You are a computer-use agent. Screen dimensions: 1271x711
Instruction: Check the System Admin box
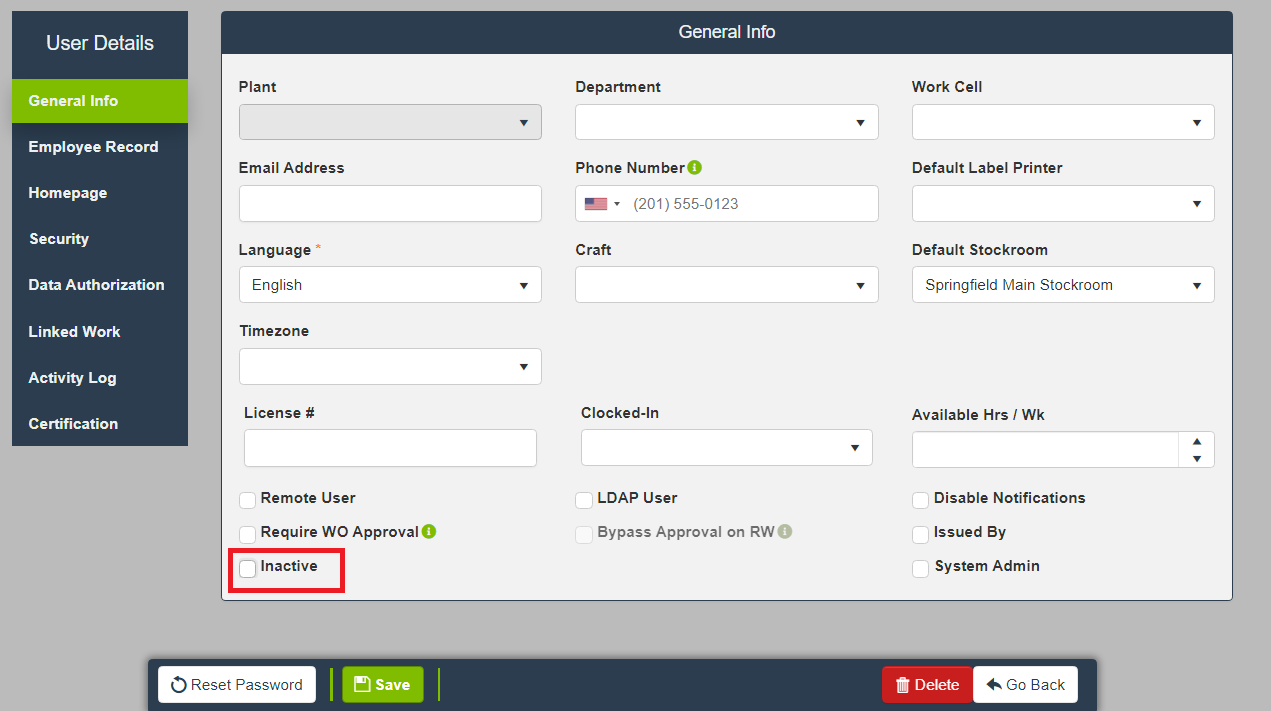click(921, 569)
